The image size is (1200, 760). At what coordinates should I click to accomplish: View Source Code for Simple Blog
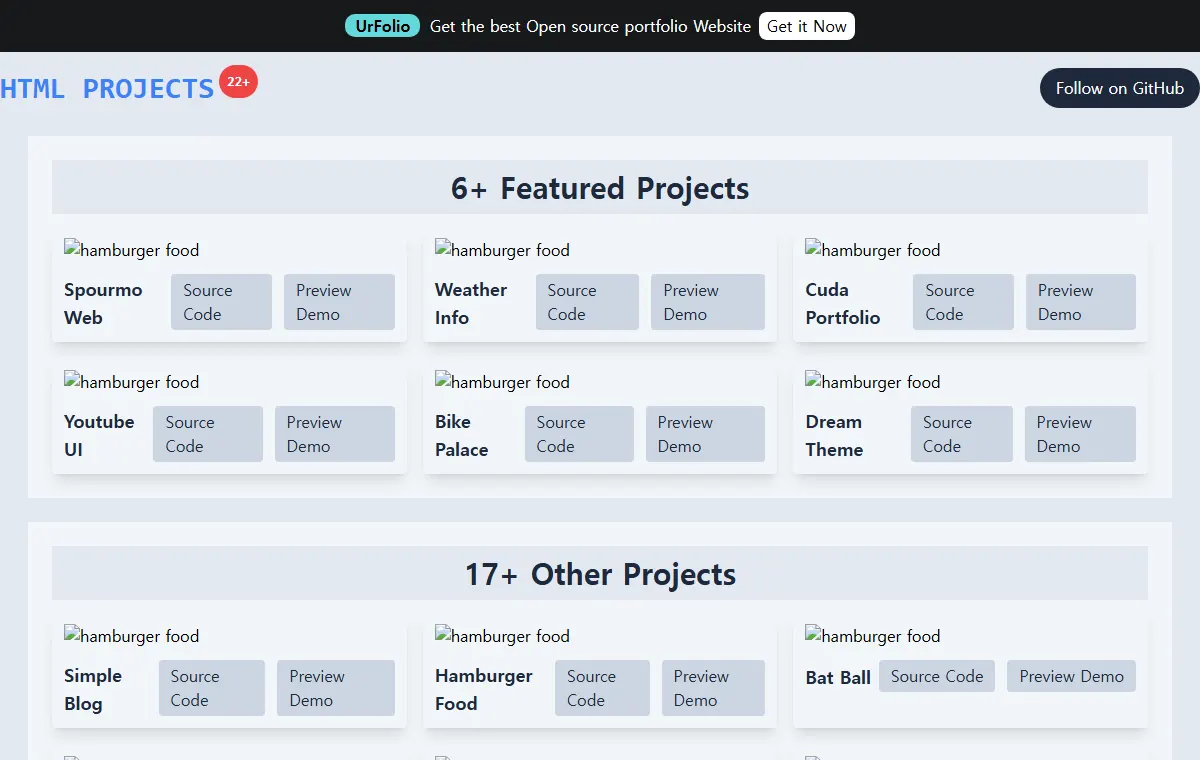[x=212, y=688]
